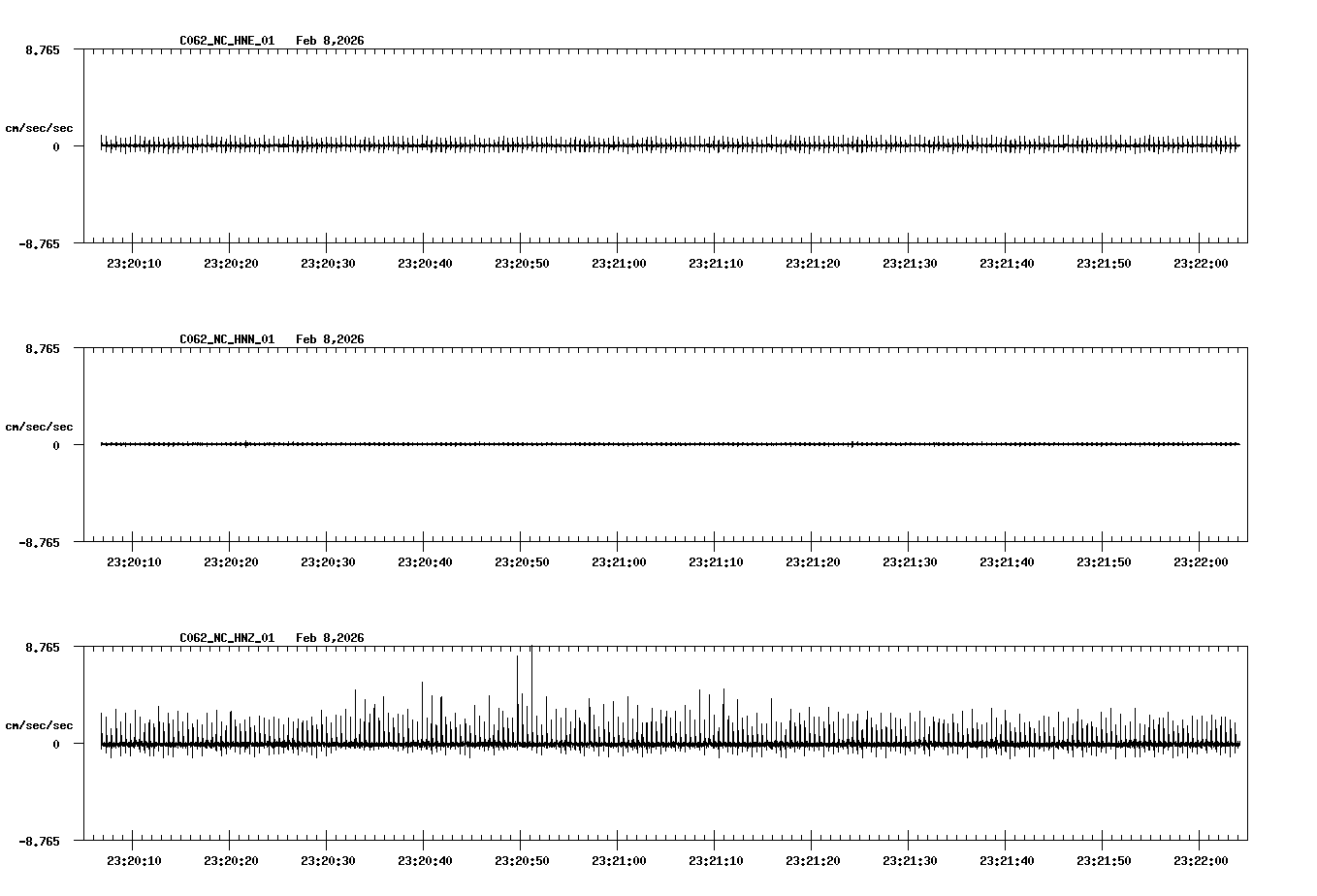Click the HNN waveform trace
This screenshot has width=1317, height=896.
pyautogui.click(x=582, y=444)
